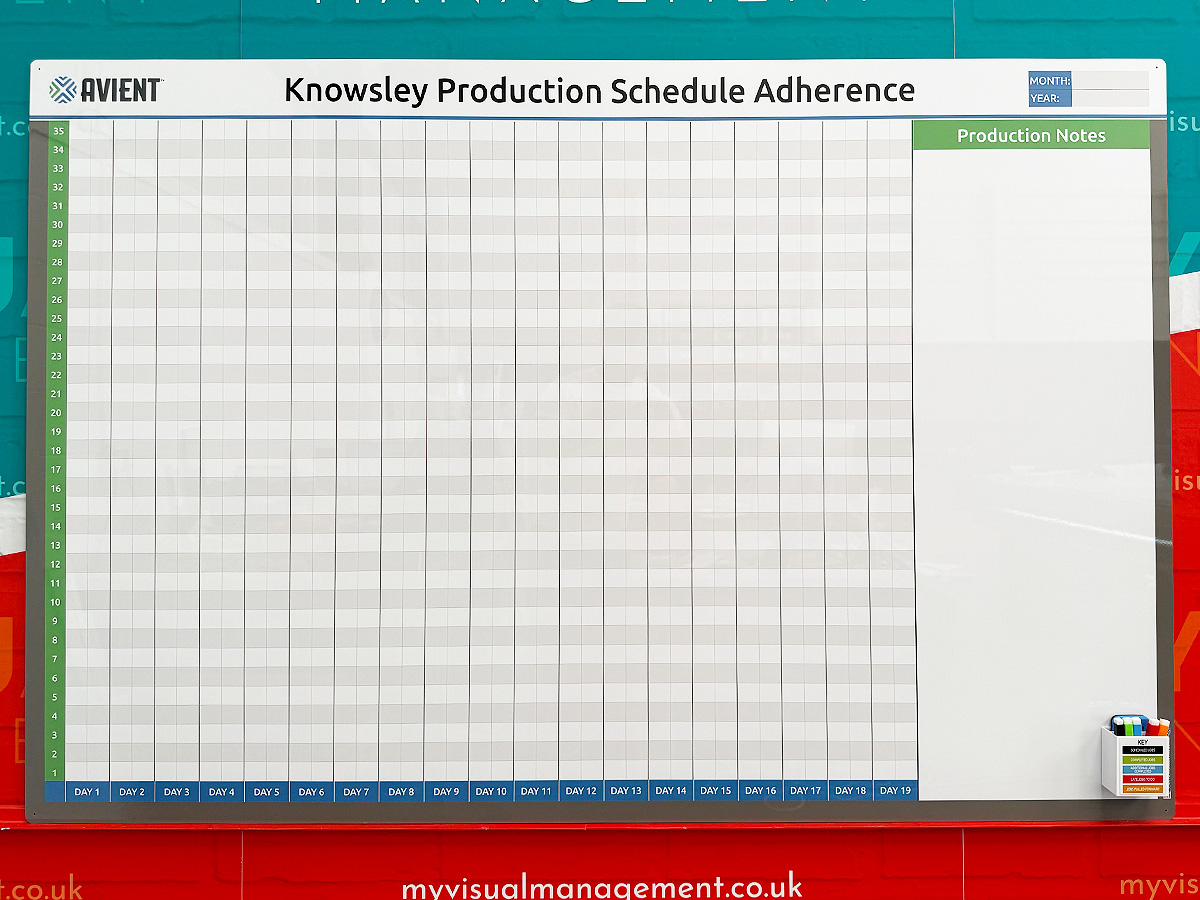Click the Avient logo
Screen dimensions: 1200x900
click(x=105, y=90)
